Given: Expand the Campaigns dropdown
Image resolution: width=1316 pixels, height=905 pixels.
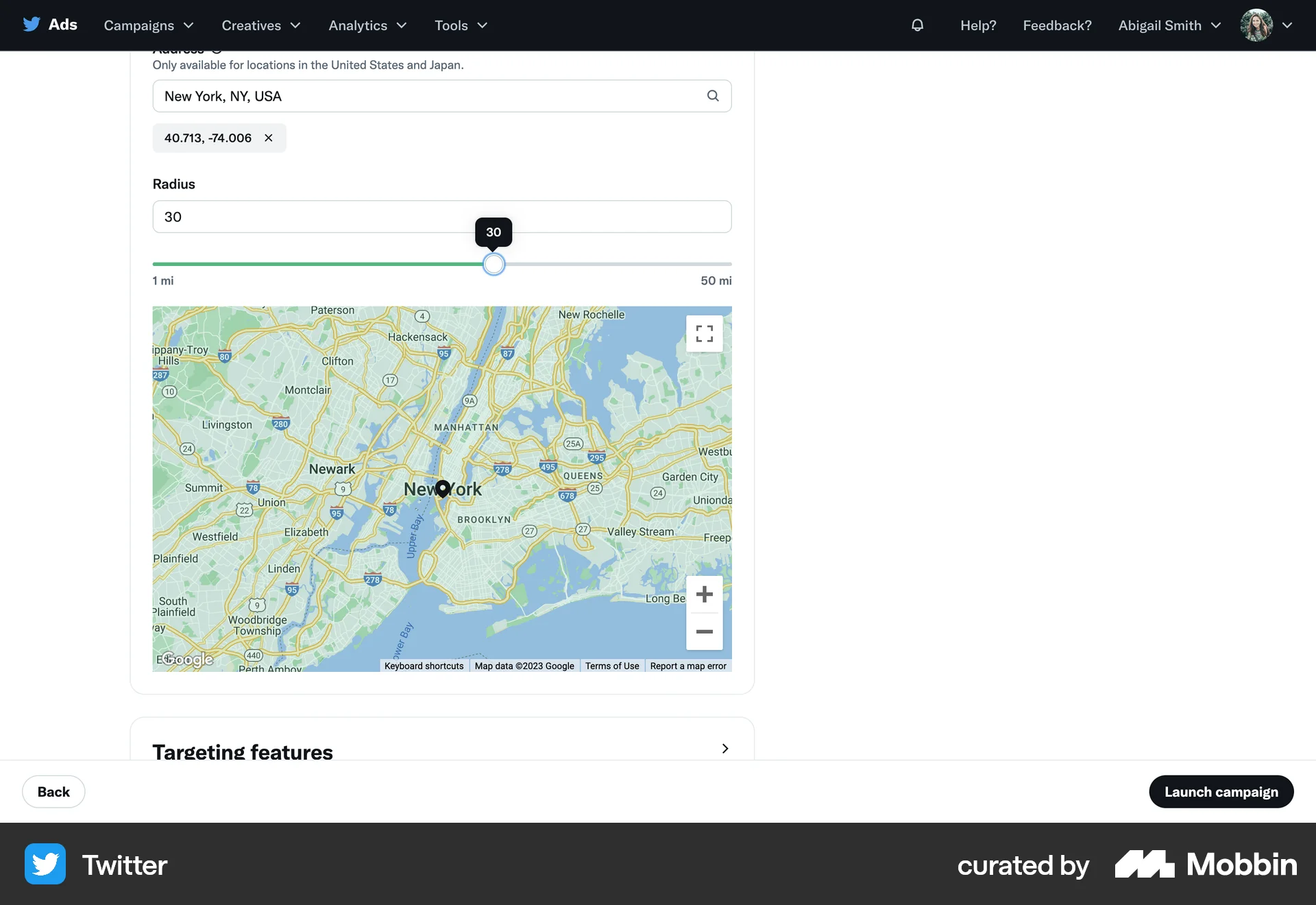Looking at the screenshot, I should point(147,25).
